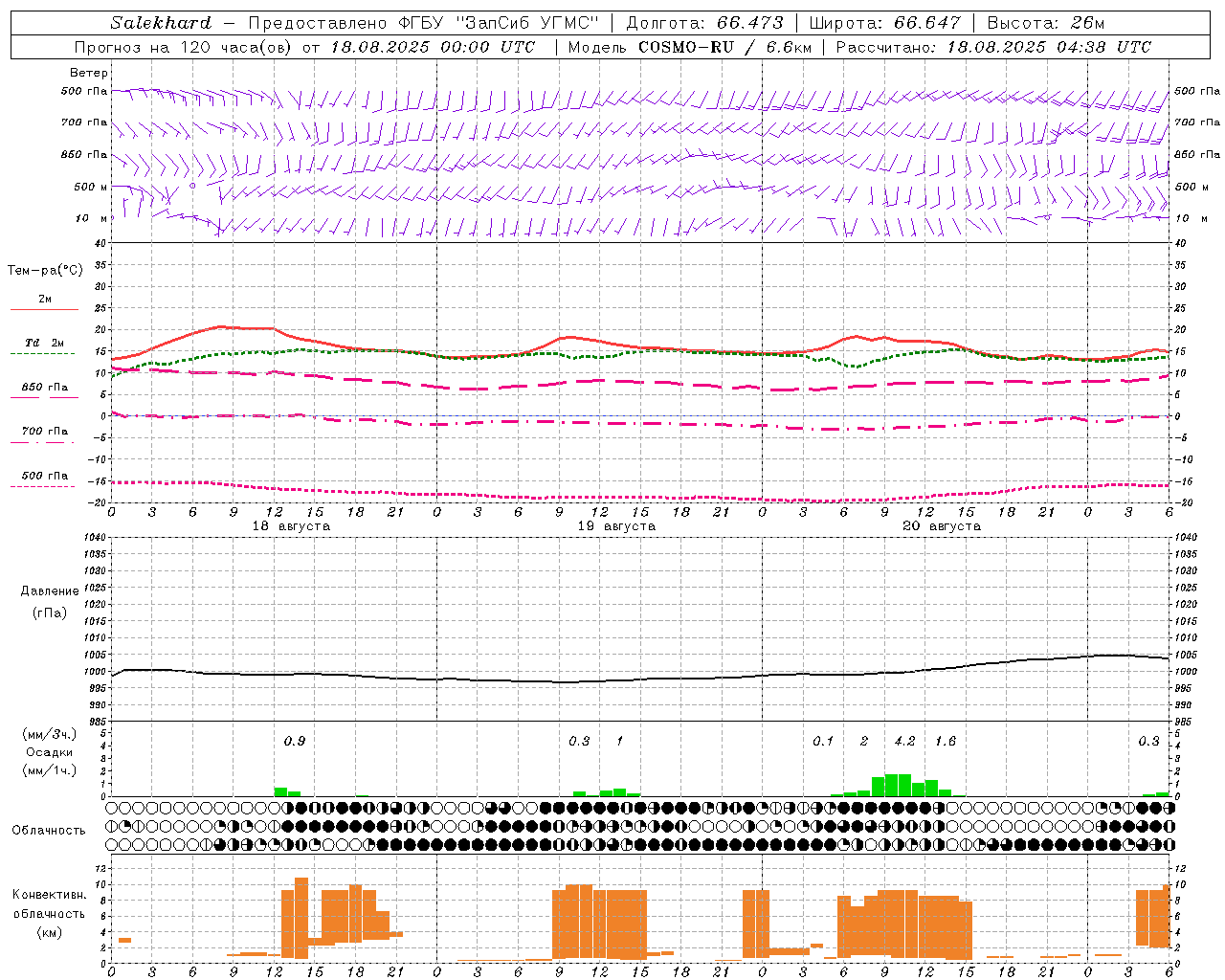Click the '500 гПа' wind level label at left

84,92
